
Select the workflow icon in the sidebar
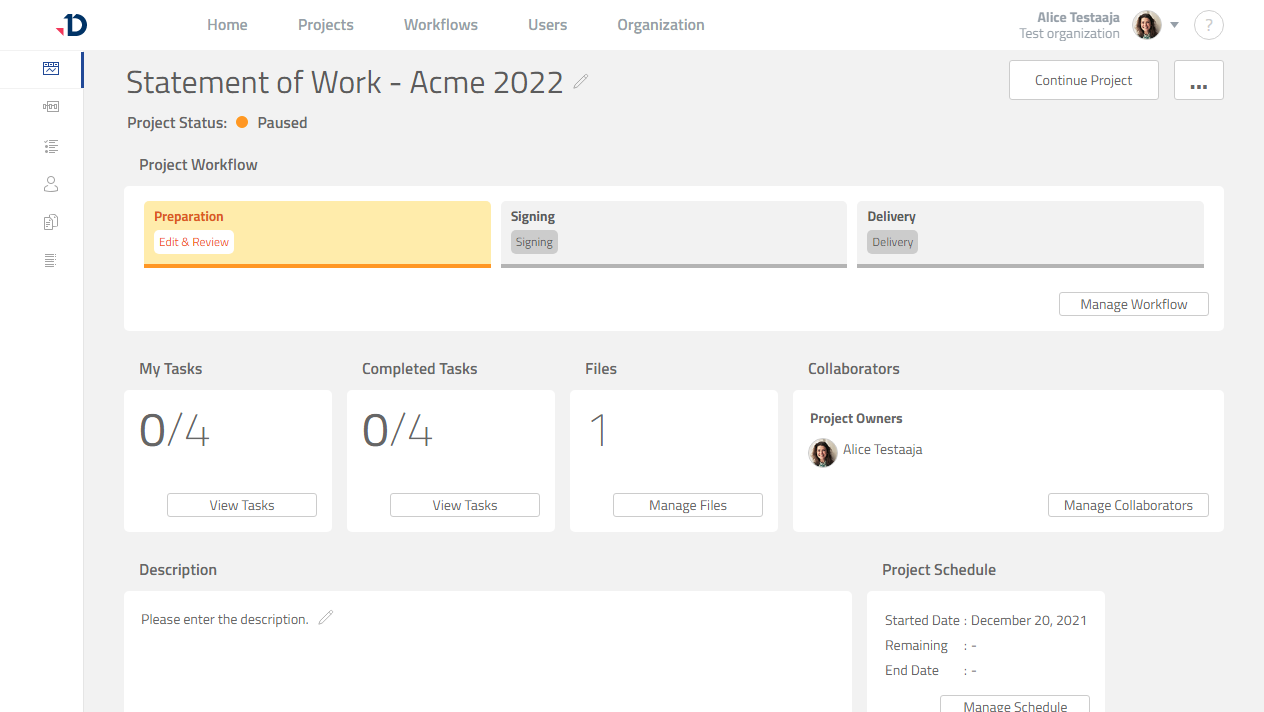(51, 106)
